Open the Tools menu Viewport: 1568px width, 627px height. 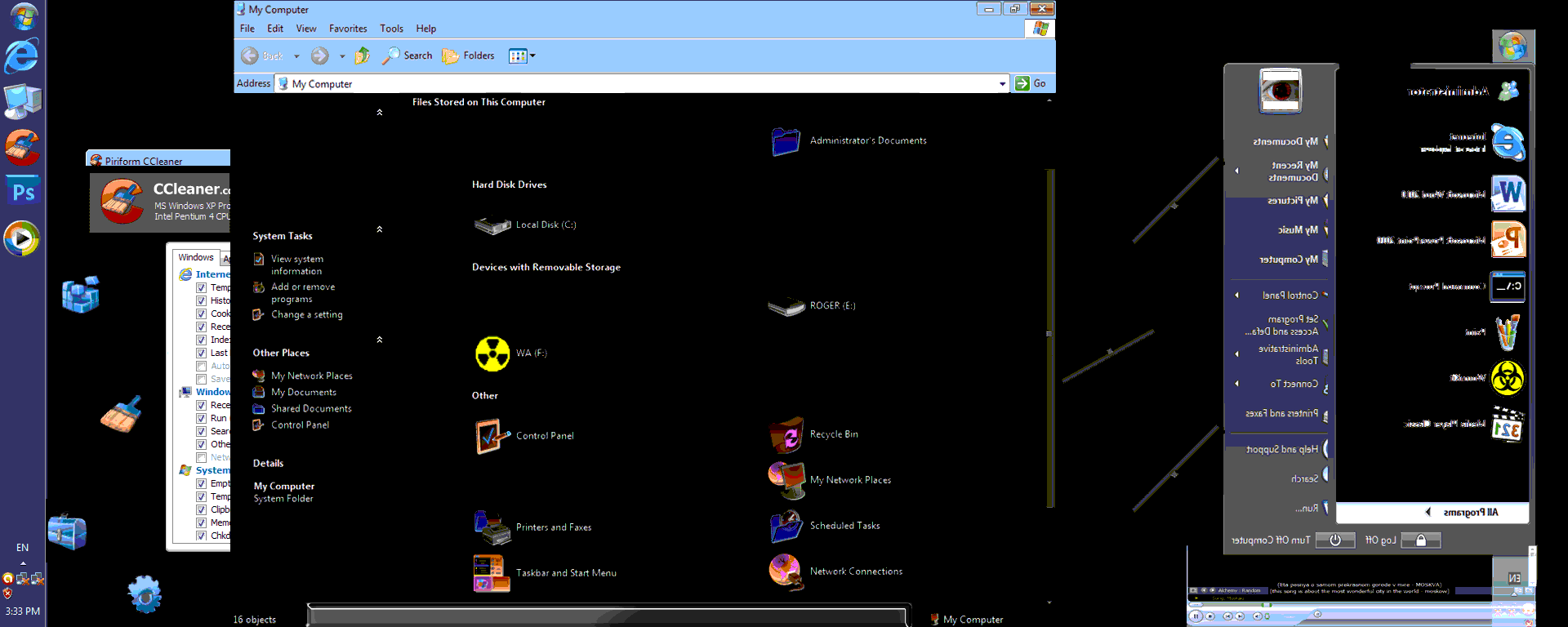tap(391, 29)
